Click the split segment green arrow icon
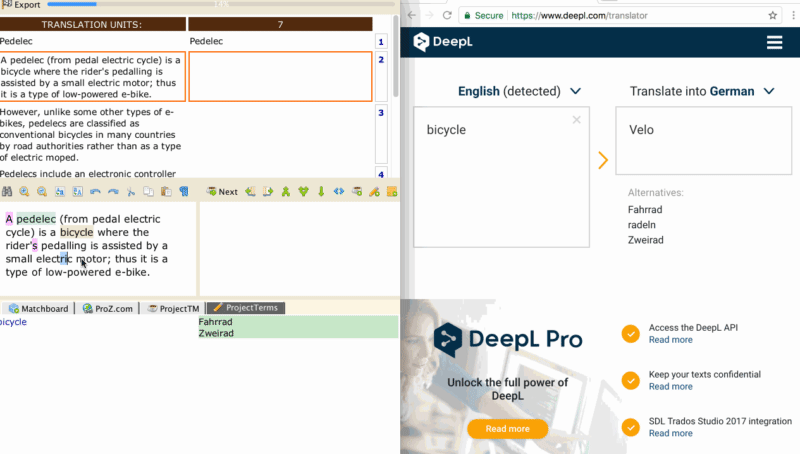 304,192
